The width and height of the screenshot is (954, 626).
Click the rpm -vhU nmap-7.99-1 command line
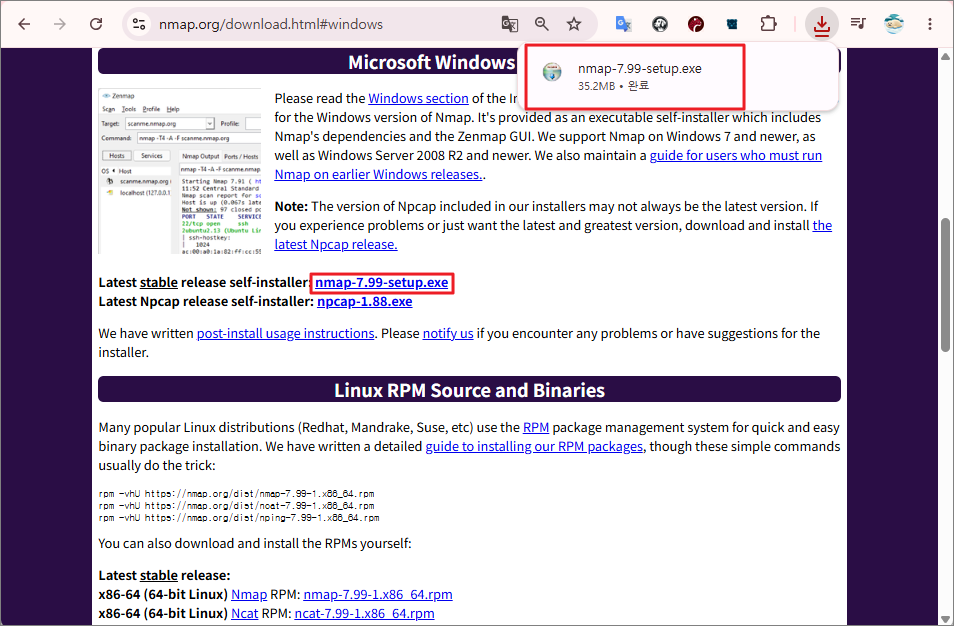236,494
